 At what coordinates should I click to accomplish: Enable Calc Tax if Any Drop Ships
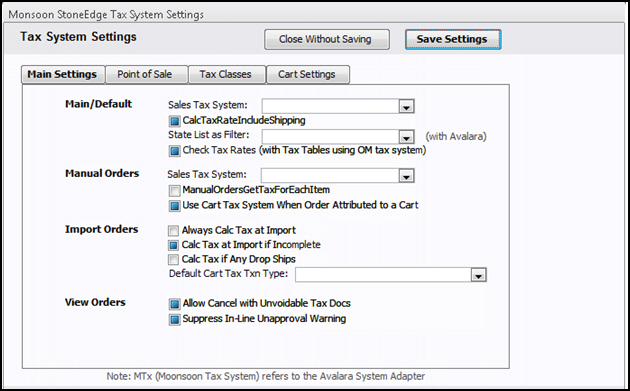[x=173, y=259]
